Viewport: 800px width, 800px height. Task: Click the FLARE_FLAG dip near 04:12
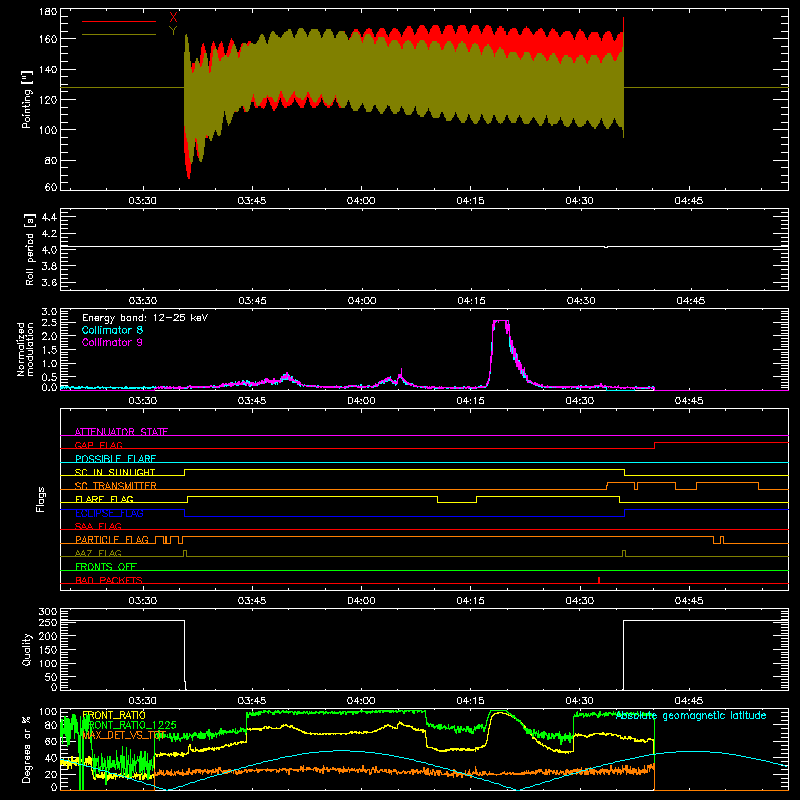(457, 499)
